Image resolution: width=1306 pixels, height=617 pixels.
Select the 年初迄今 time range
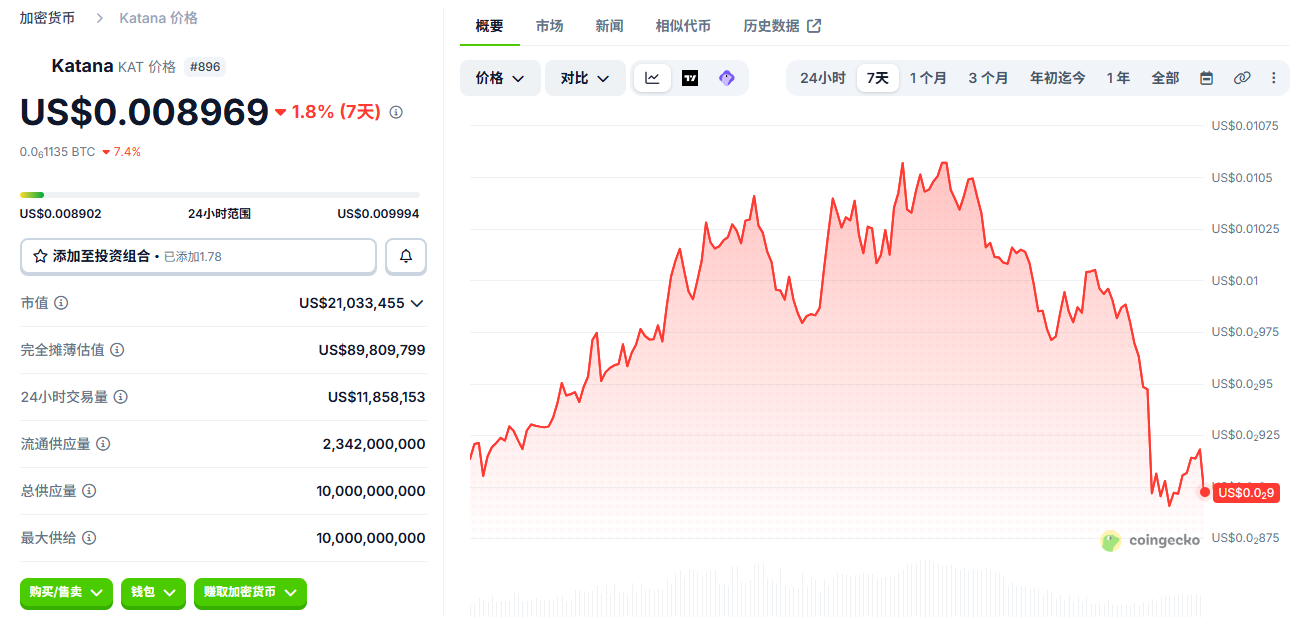click(x=1058, y=78)
